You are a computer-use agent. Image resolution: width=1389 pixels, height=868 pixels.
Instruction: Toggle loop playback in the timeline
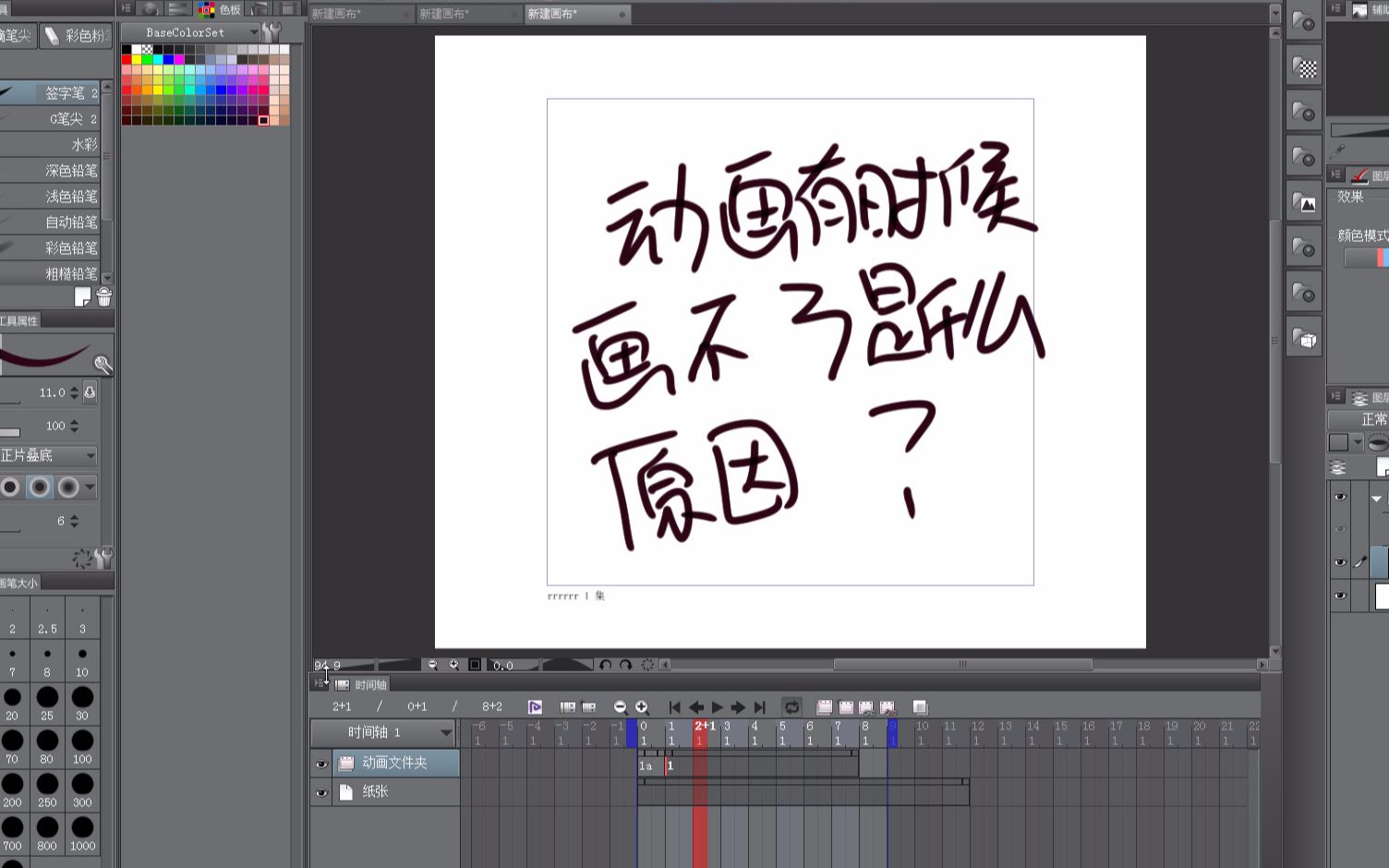(x=791, y=706)
